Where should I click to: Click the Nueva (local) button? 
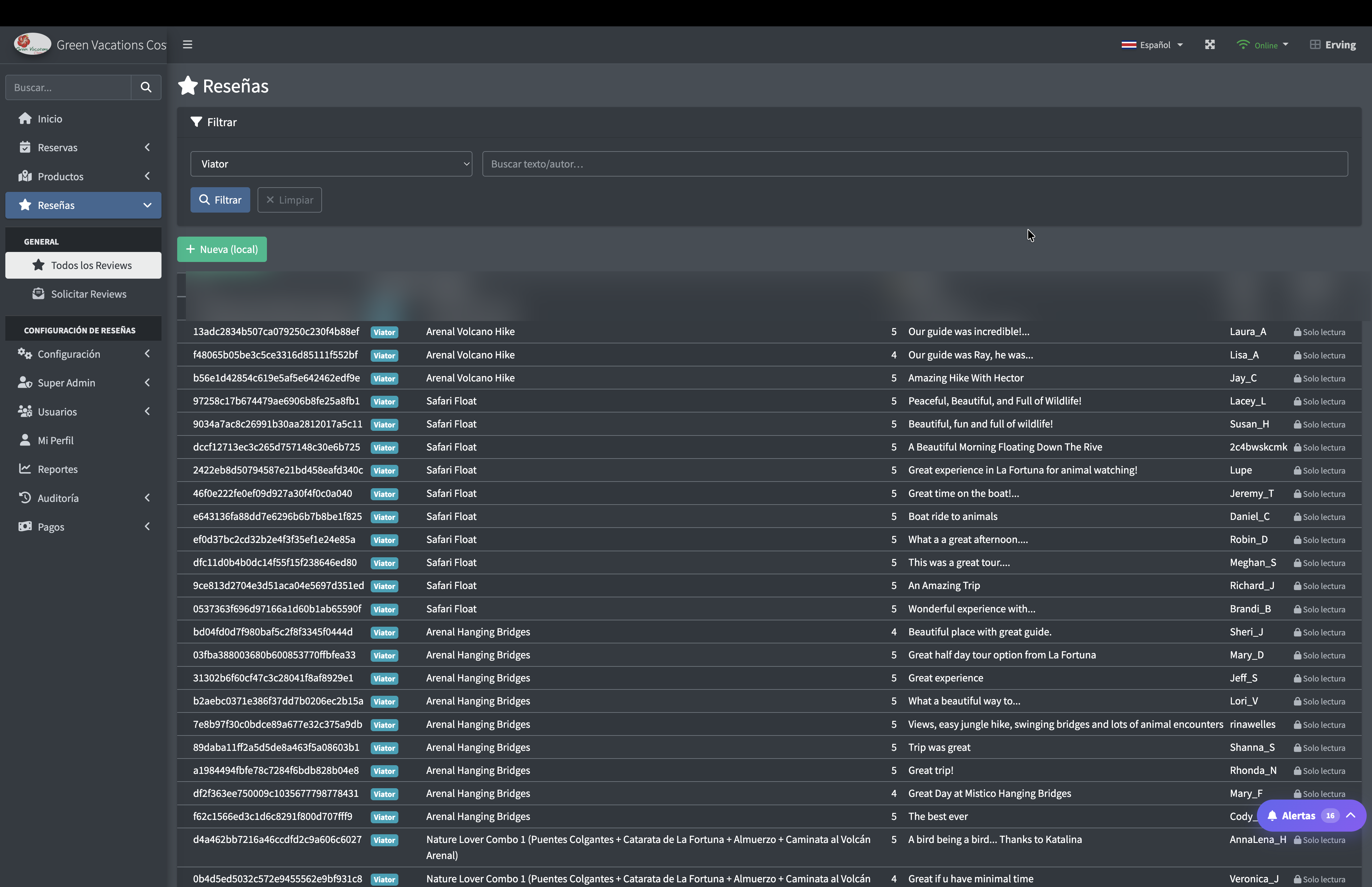click(222, 249)
